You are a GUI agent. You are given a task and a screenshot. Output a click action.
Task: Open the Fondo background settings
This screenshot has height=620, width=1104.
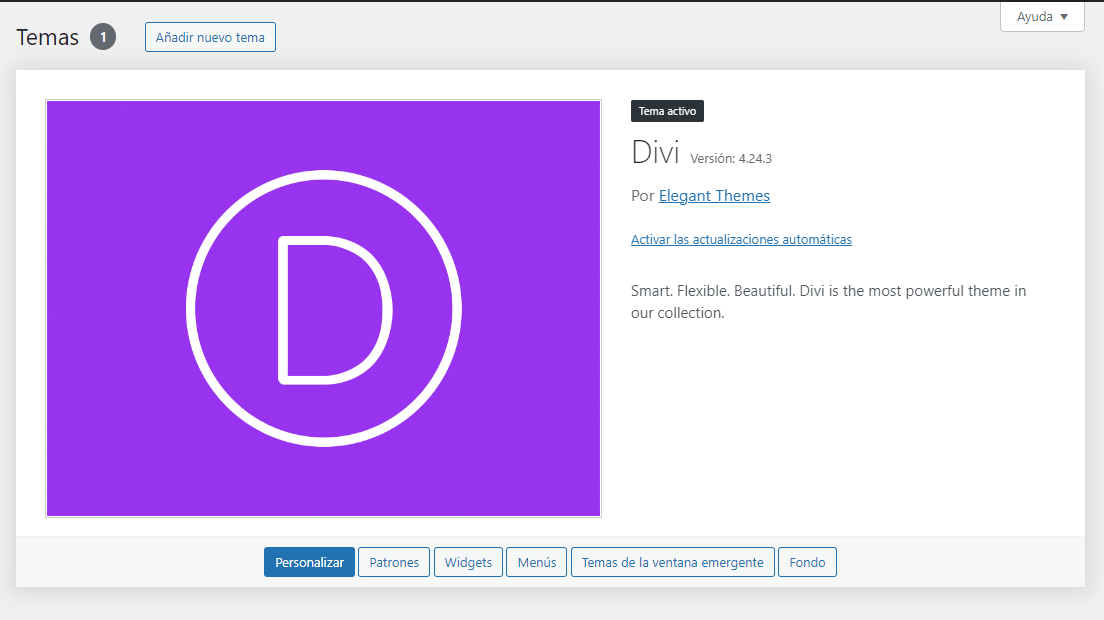tap(807, 562)
